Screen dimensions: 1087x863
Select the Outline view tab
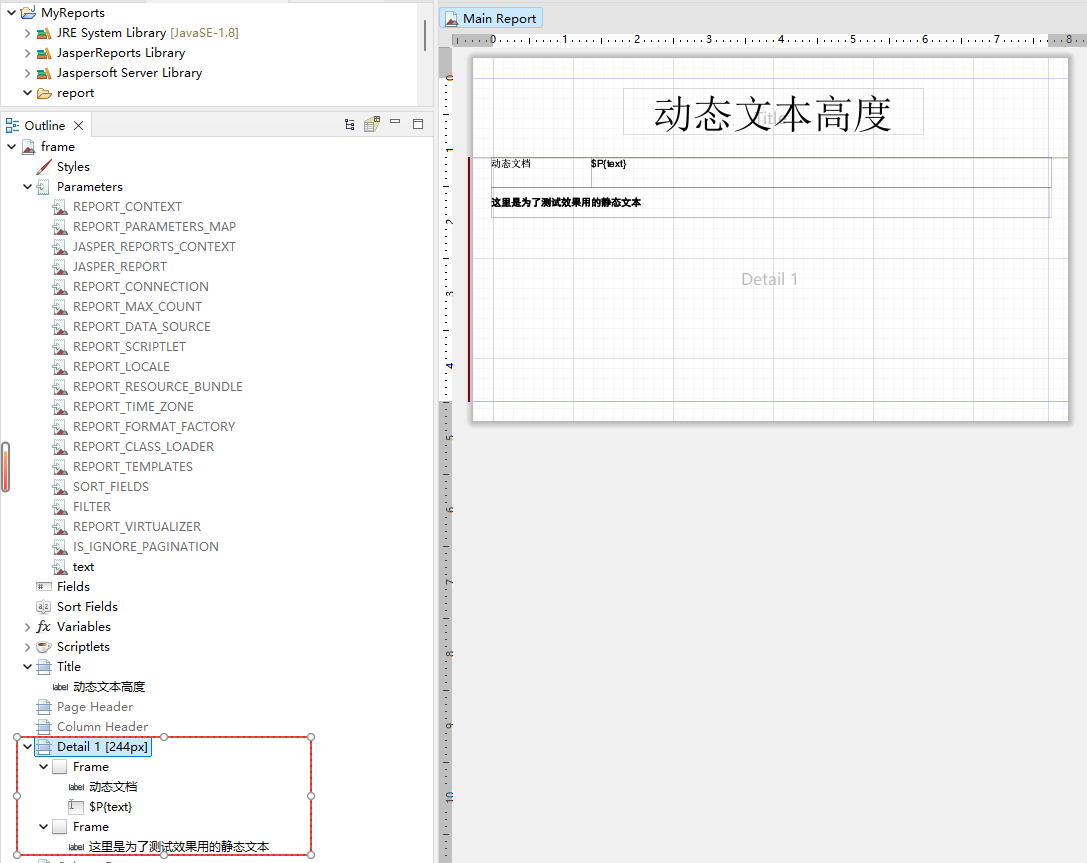coord(44,125)
